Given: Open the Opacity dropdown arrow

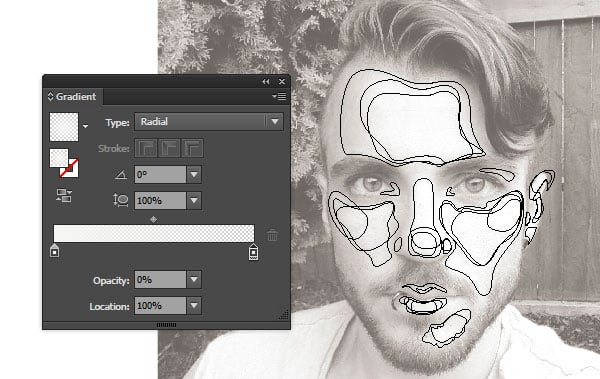Looking at the screenshot, I should tap(194, 280).
